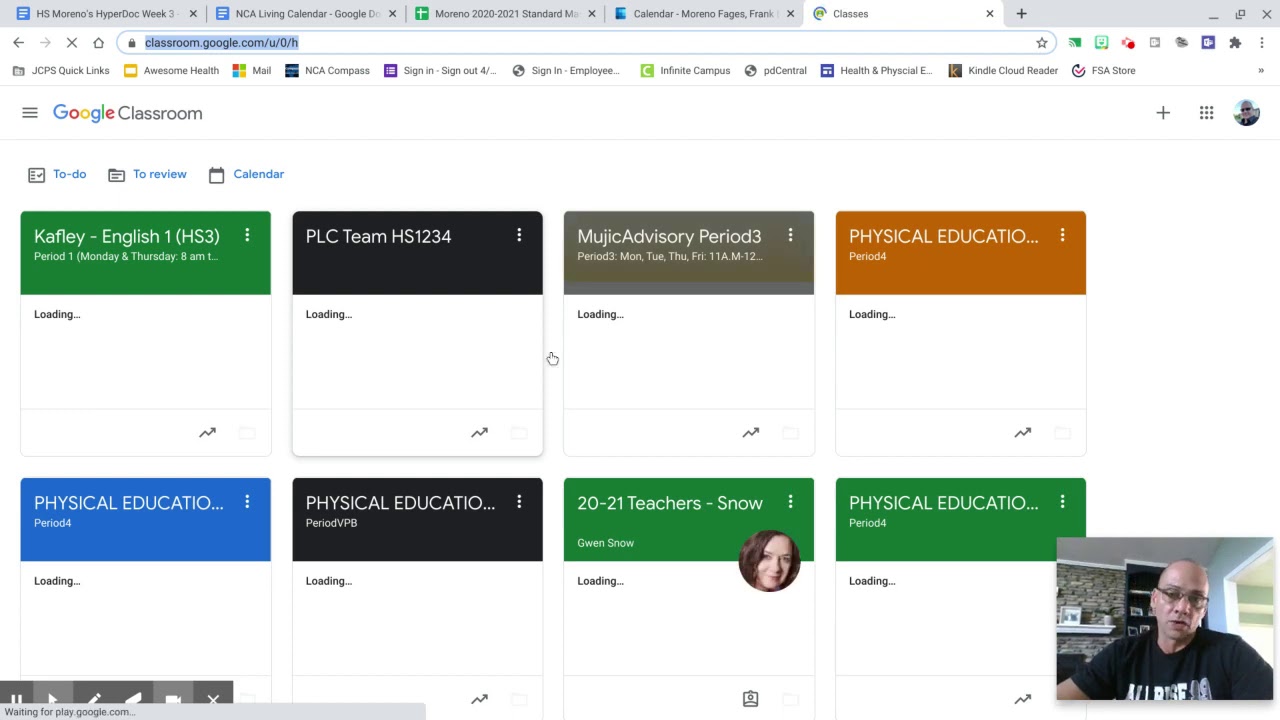Close the screen recorder control bar

tap(213, 700)
